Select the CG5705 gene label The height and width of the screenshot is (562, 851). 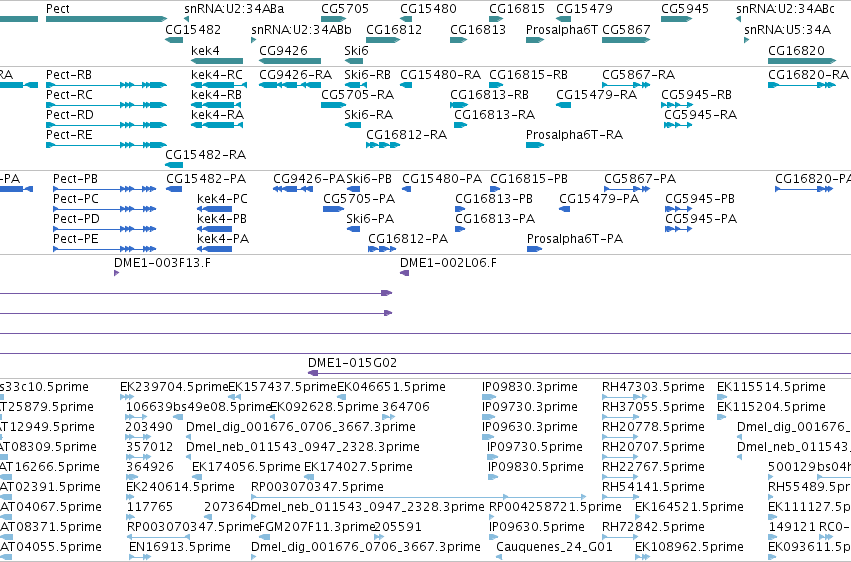pyautogui.click(x=345, y=9)
